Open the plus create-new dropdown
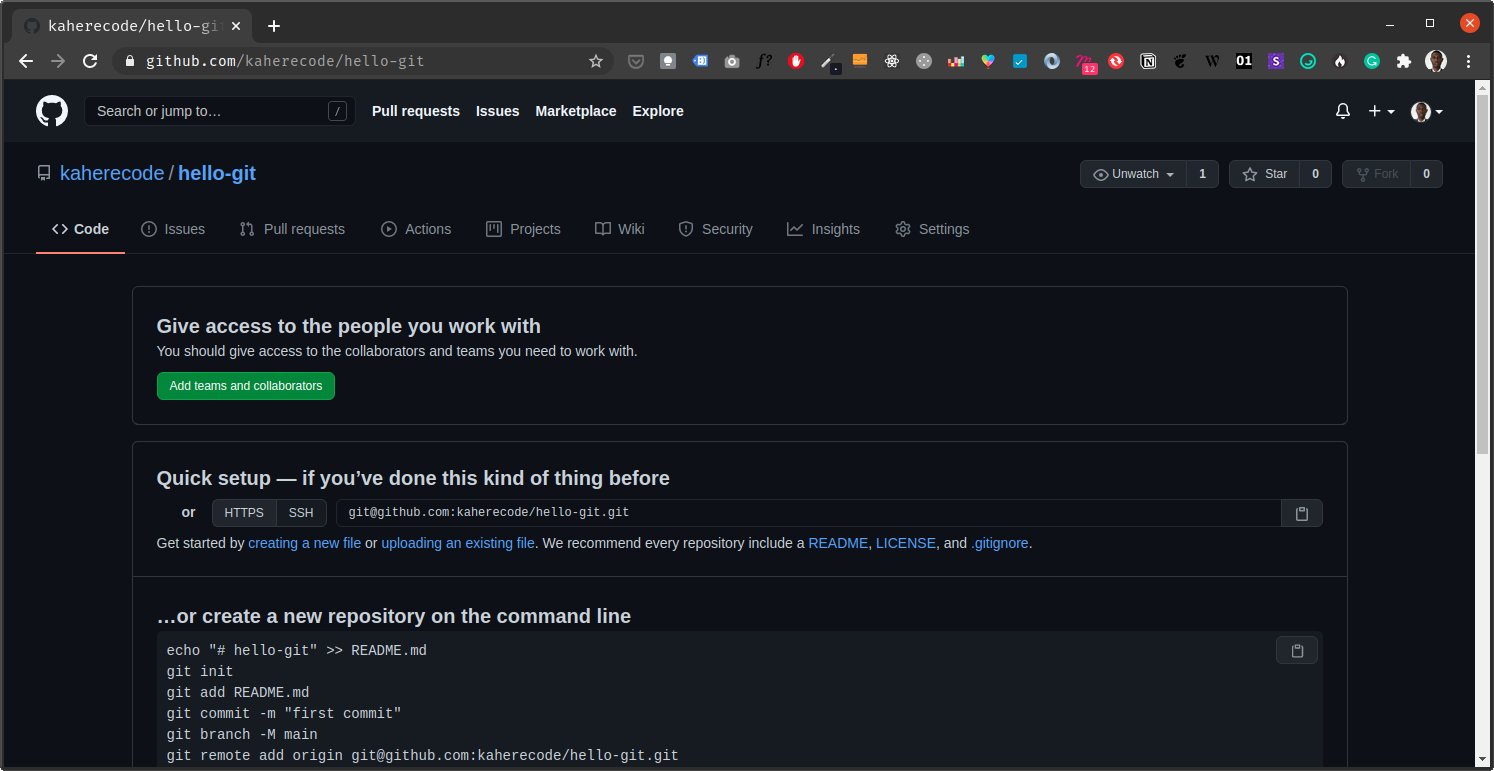Image resolution: width=1494 pixels, height=771 pixels. 1381,111
